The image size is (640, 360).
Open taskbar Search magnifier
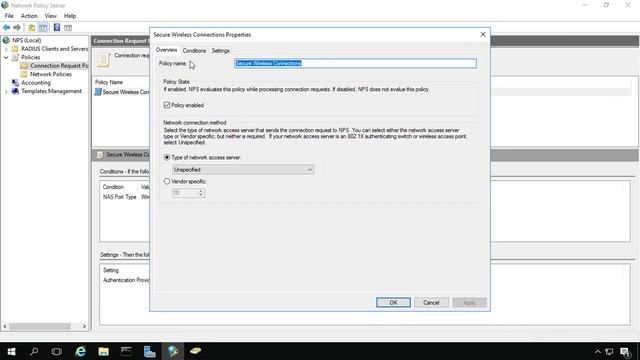pos(34,351)
